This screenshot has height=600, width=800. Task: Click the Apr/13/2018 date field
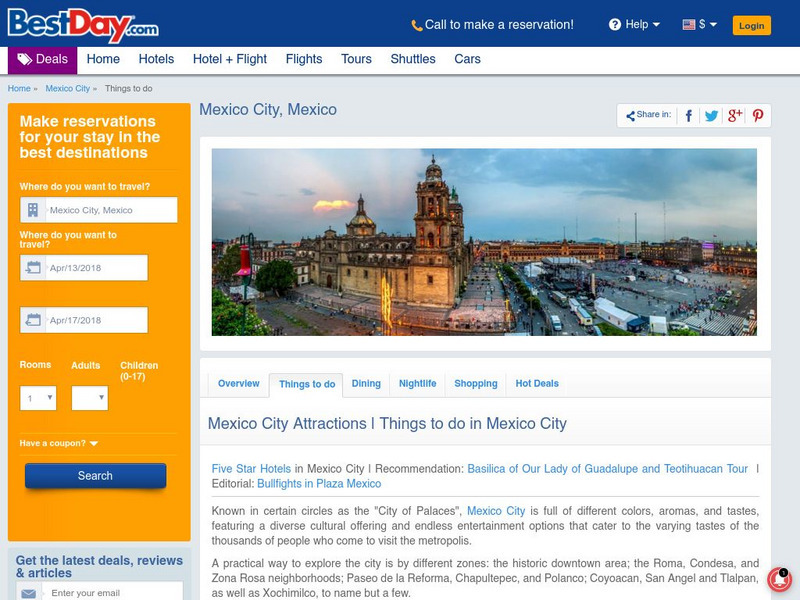pos(84,267)
